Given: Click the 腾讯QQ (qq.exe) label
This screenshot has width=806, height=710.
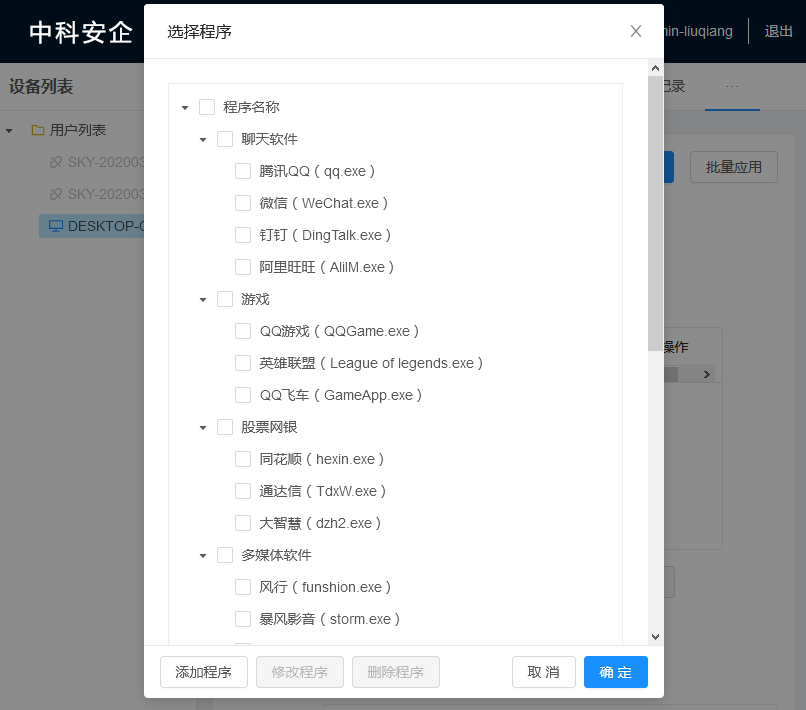Looking at the screenshot, I should point(317,171).
